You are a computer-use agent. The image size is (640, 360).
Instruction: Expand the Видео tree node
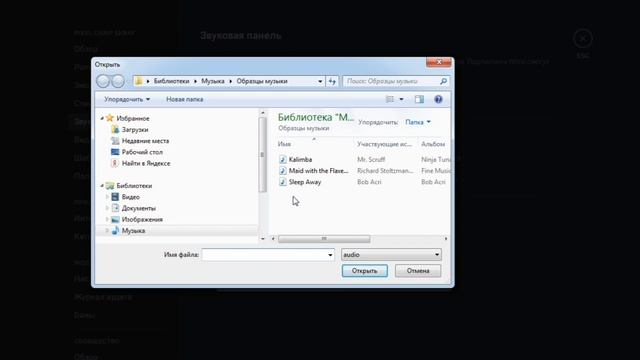click(107, 197)
